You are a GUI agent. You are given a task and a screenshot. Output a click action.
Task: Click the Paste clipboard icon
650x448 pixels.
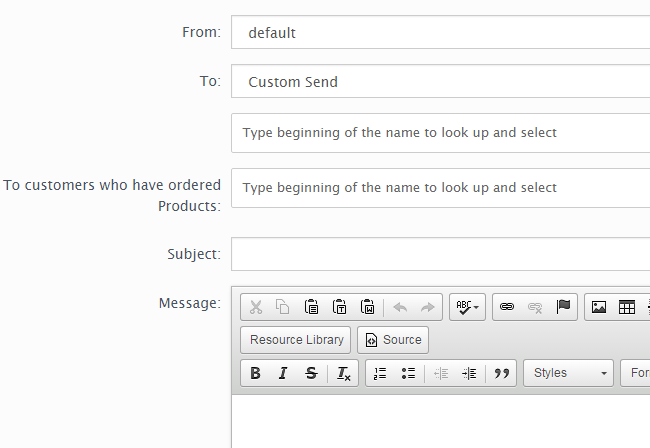tap(311, 307)
